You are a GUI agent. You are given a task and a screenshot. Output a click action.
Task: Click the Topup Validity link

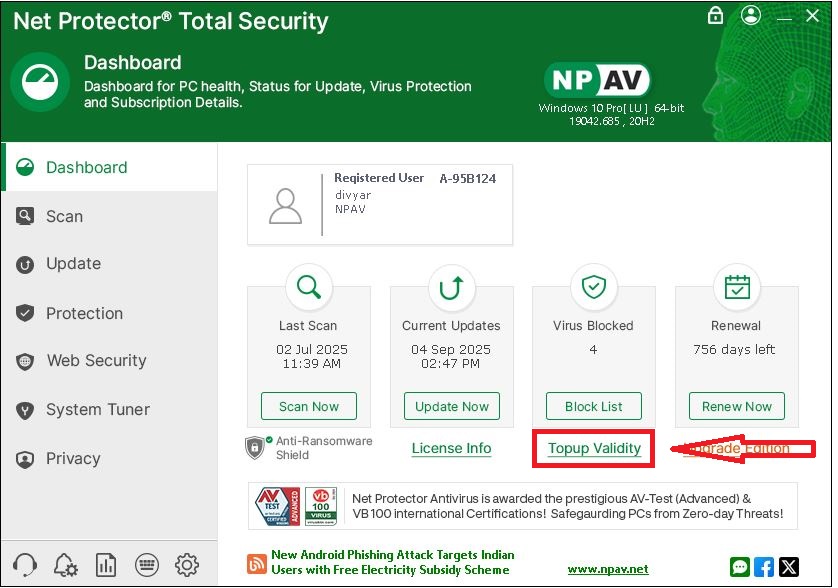click(594, 449)
